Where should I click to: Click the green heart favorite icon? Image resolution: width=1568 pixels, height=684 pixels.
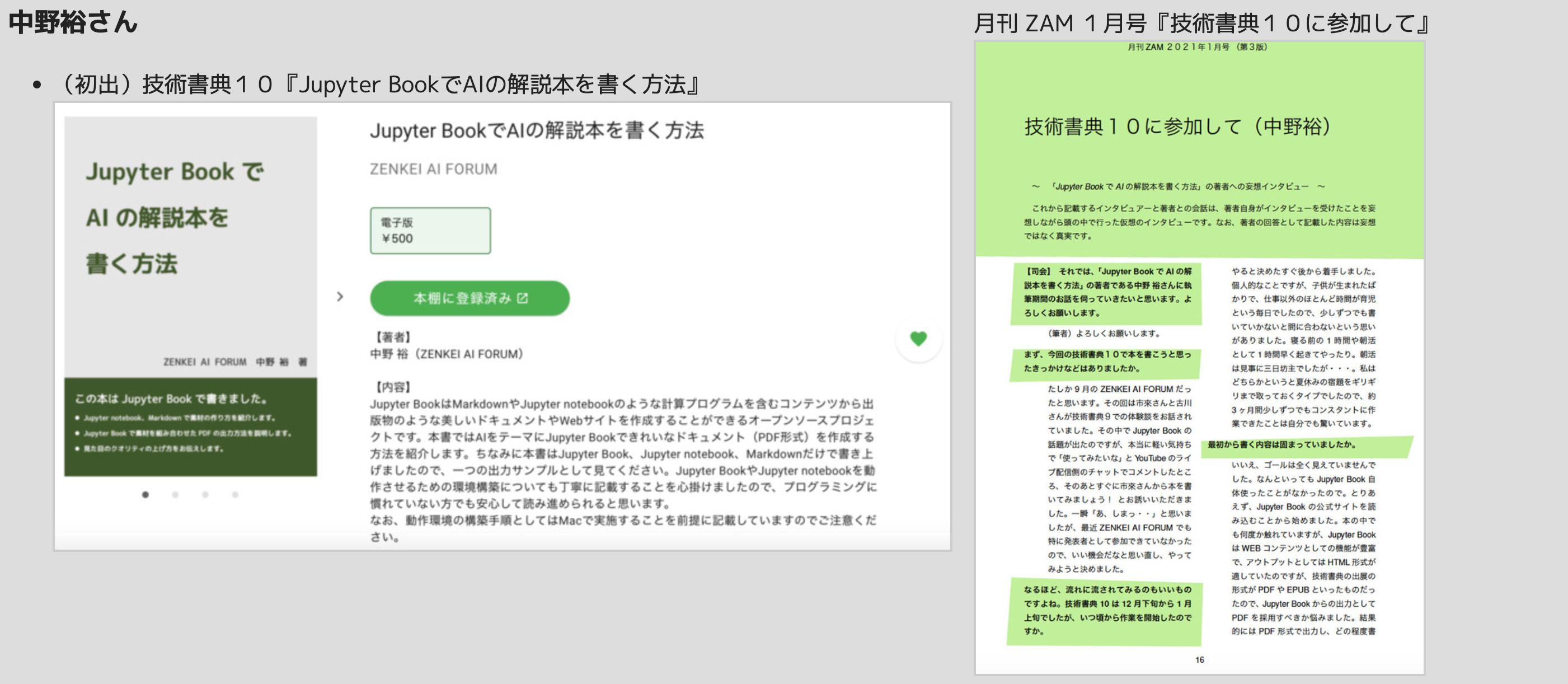(918, 339)
